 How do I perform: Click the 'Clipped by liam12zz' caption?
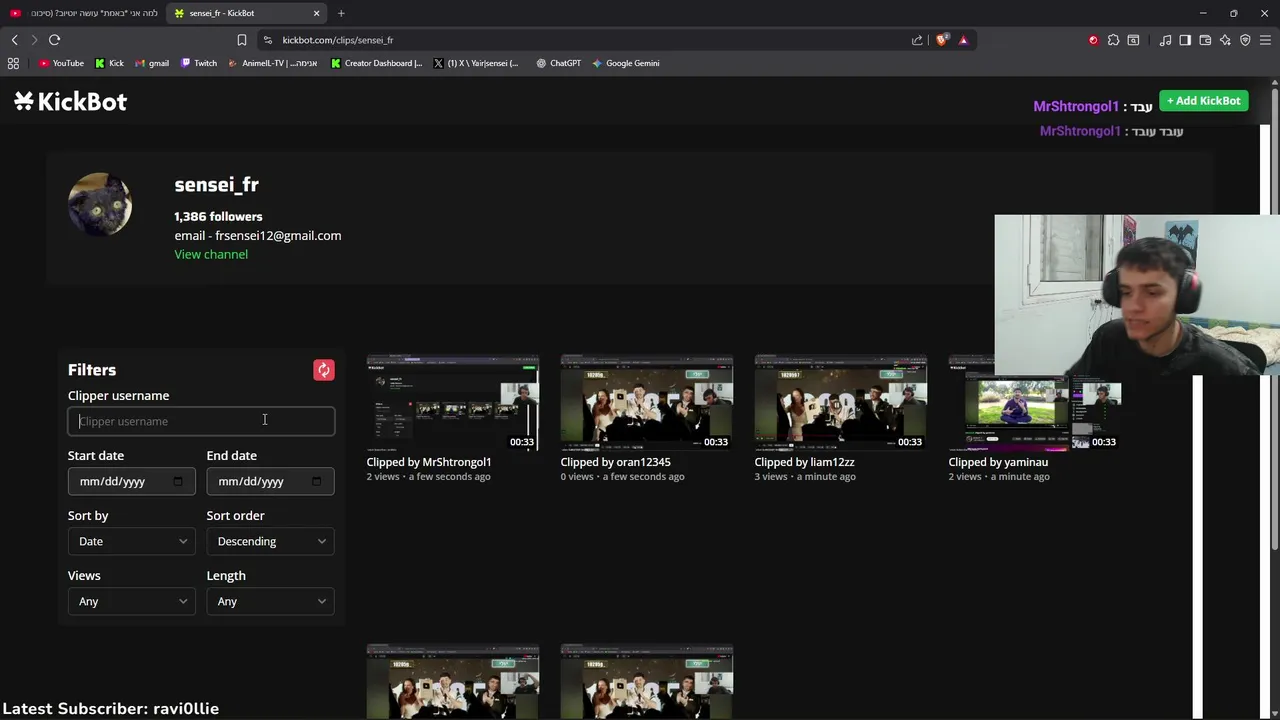(804, 462)
